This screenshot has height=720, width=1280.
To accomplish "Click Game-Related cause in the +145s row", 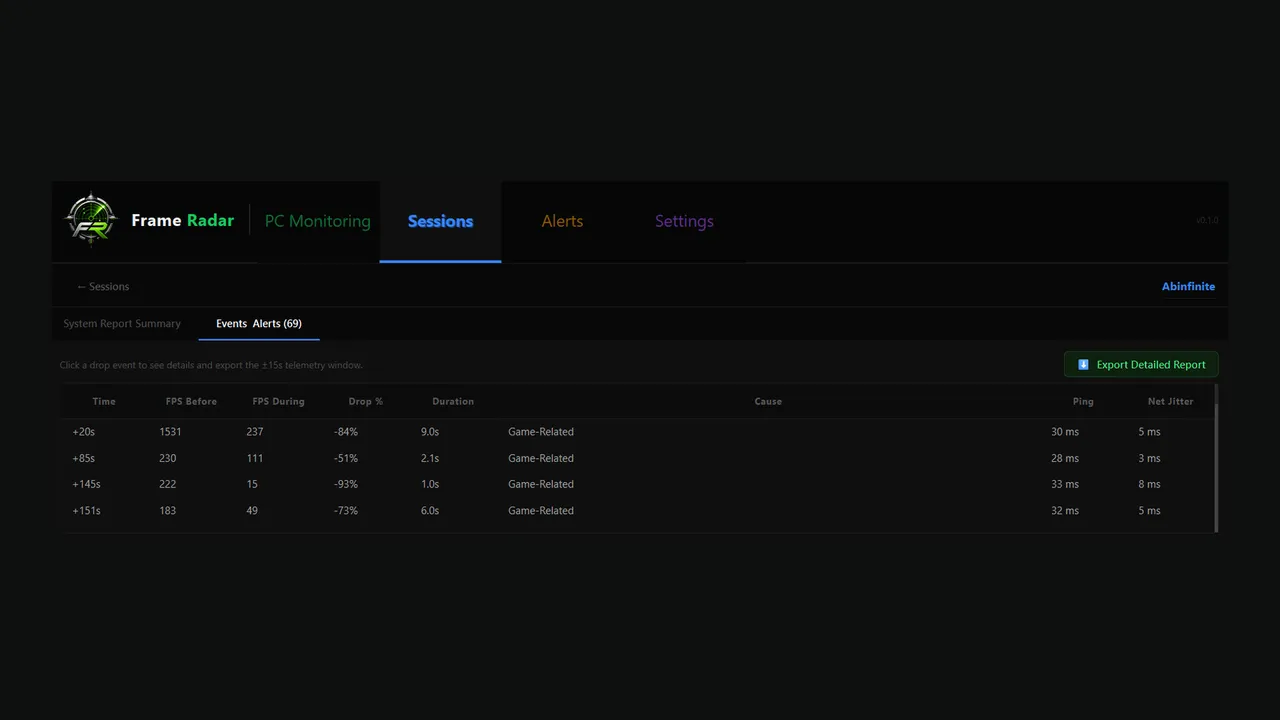I will pos(541,484).
